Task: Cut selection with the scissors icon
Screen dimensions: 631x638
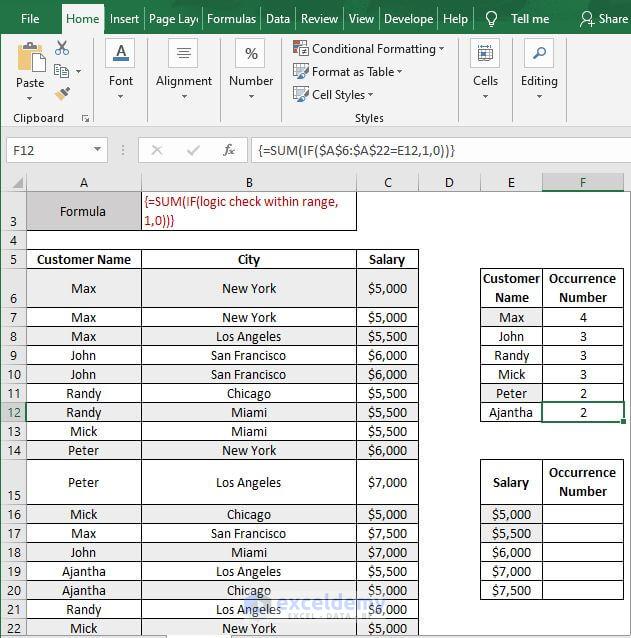Action: coord(62,48)
